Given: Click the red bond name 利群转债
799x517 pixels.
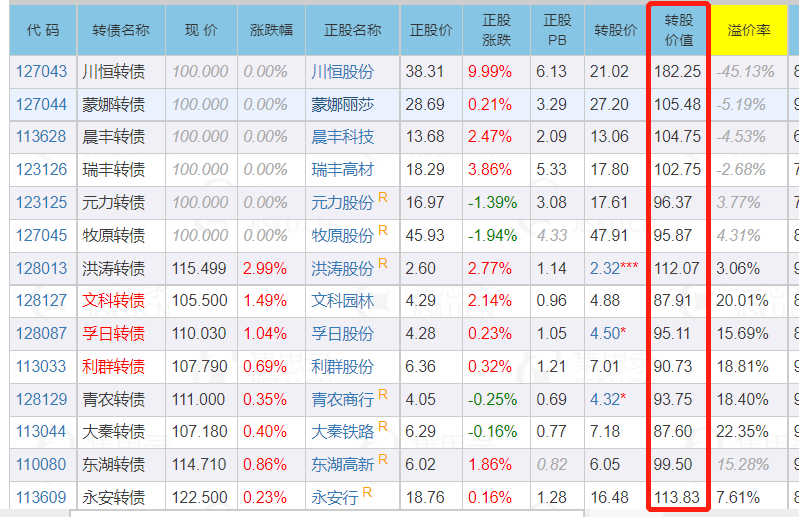Looking at the screenshot, I should [x=114, y=366].
